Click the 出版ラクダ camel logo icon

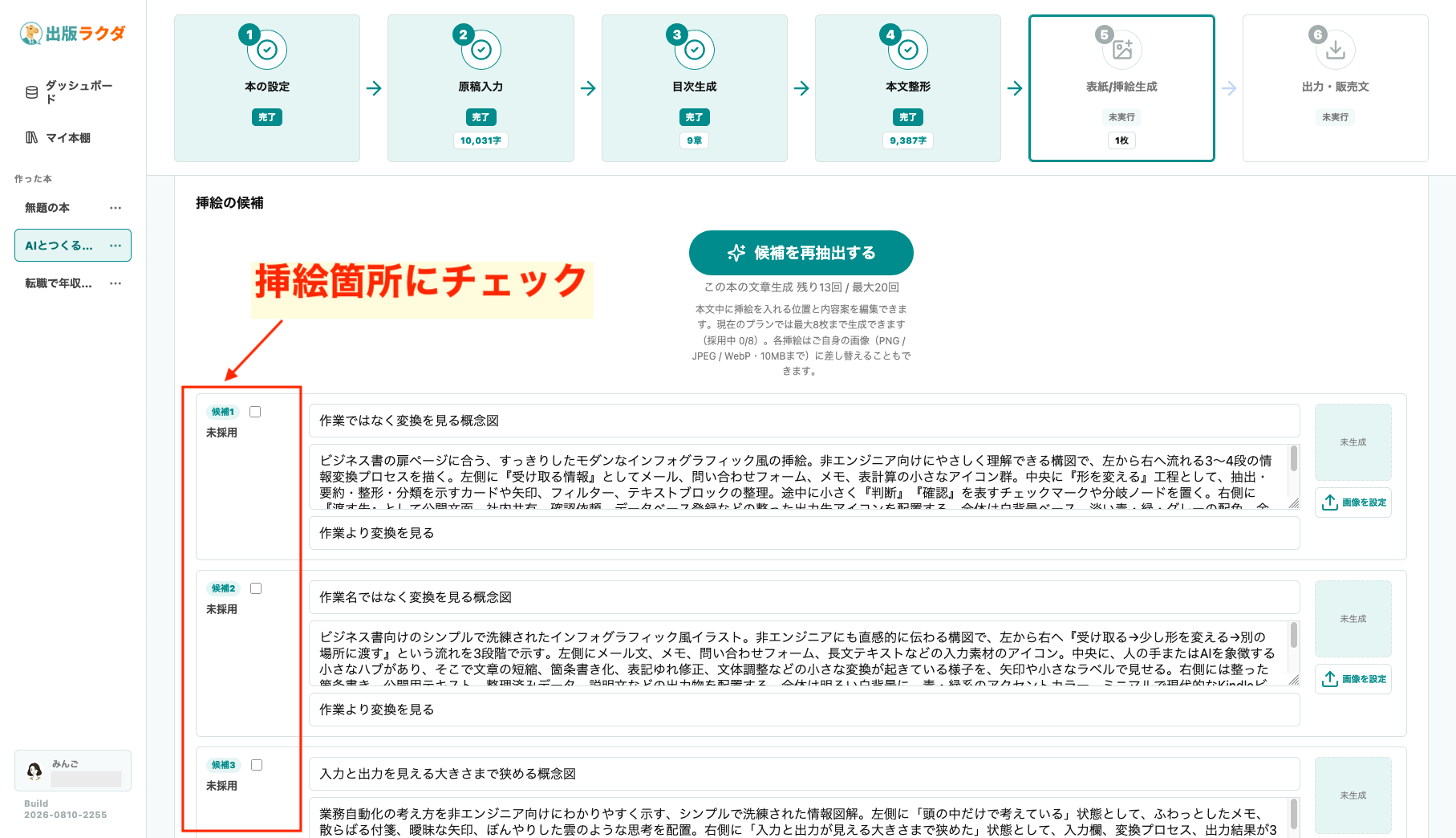tap(30, 34)
